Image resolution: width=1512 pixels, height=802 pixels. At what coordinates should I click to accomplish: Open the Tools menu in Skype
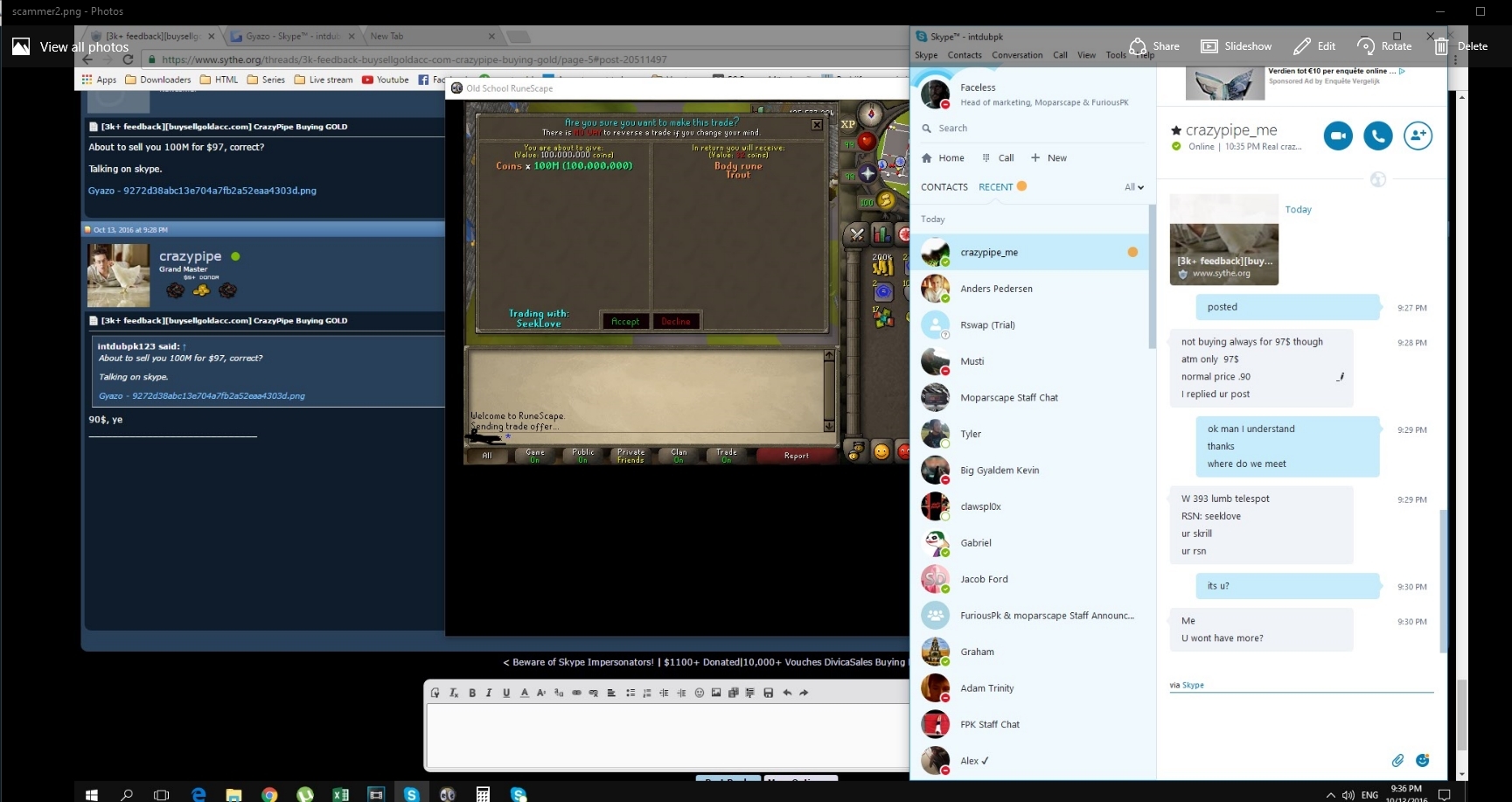click(x=1116, y=55)
